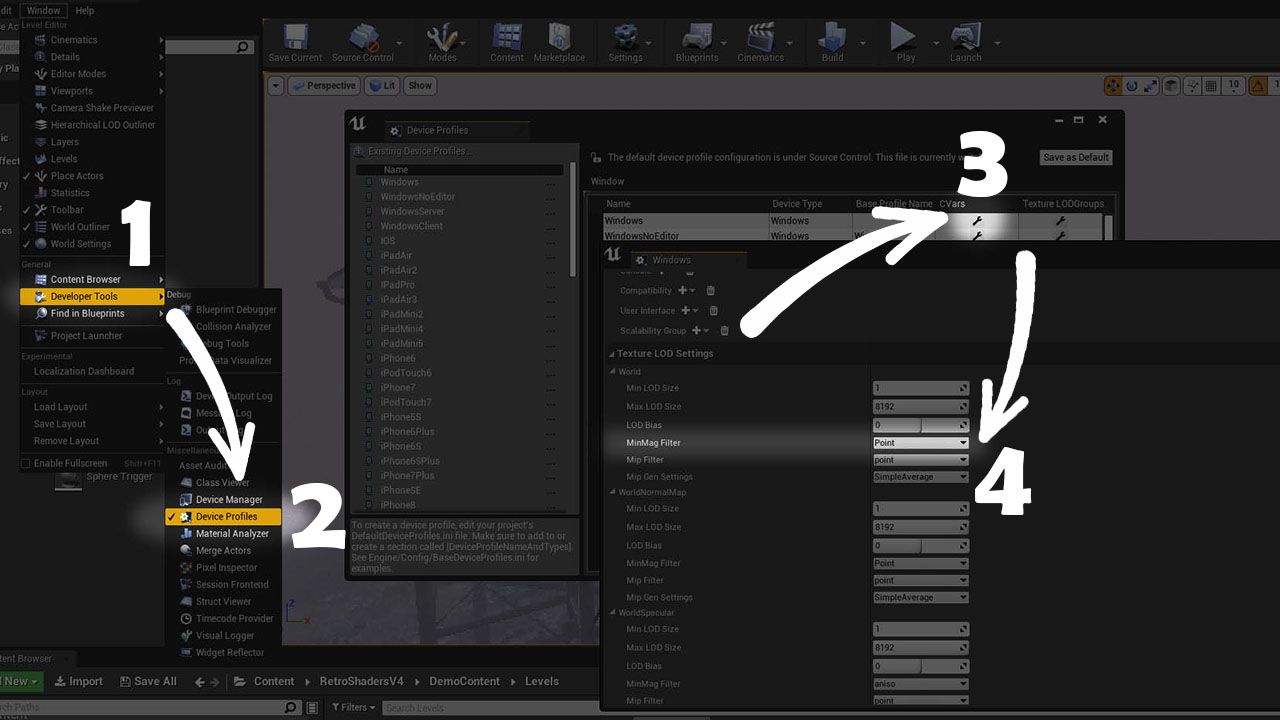
Task: Open World MinMag Filter dropdown
Action: pos(920,443)
